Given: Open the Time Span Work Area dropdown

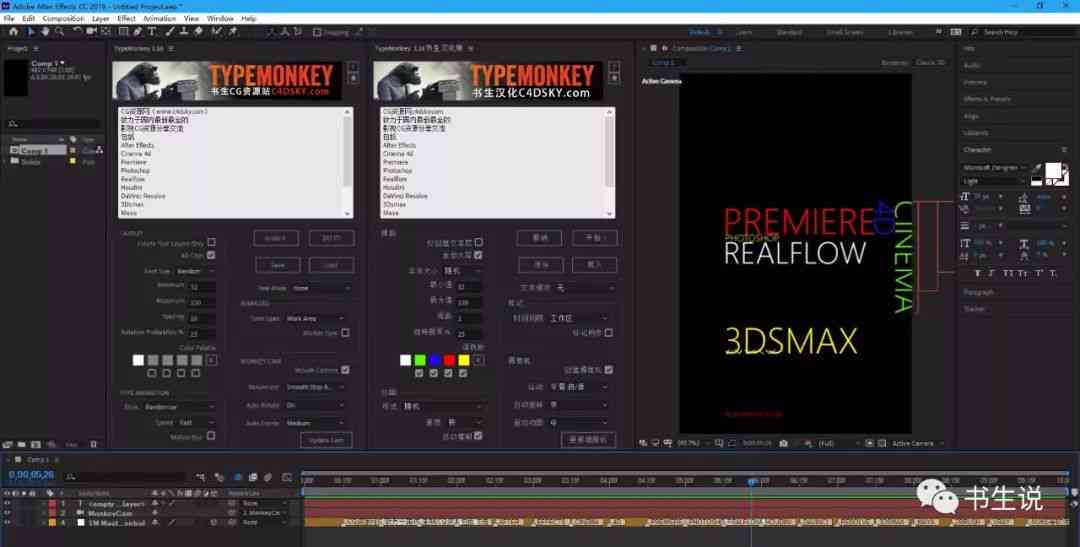Looking at the screenshot, I should coord(316,318).
